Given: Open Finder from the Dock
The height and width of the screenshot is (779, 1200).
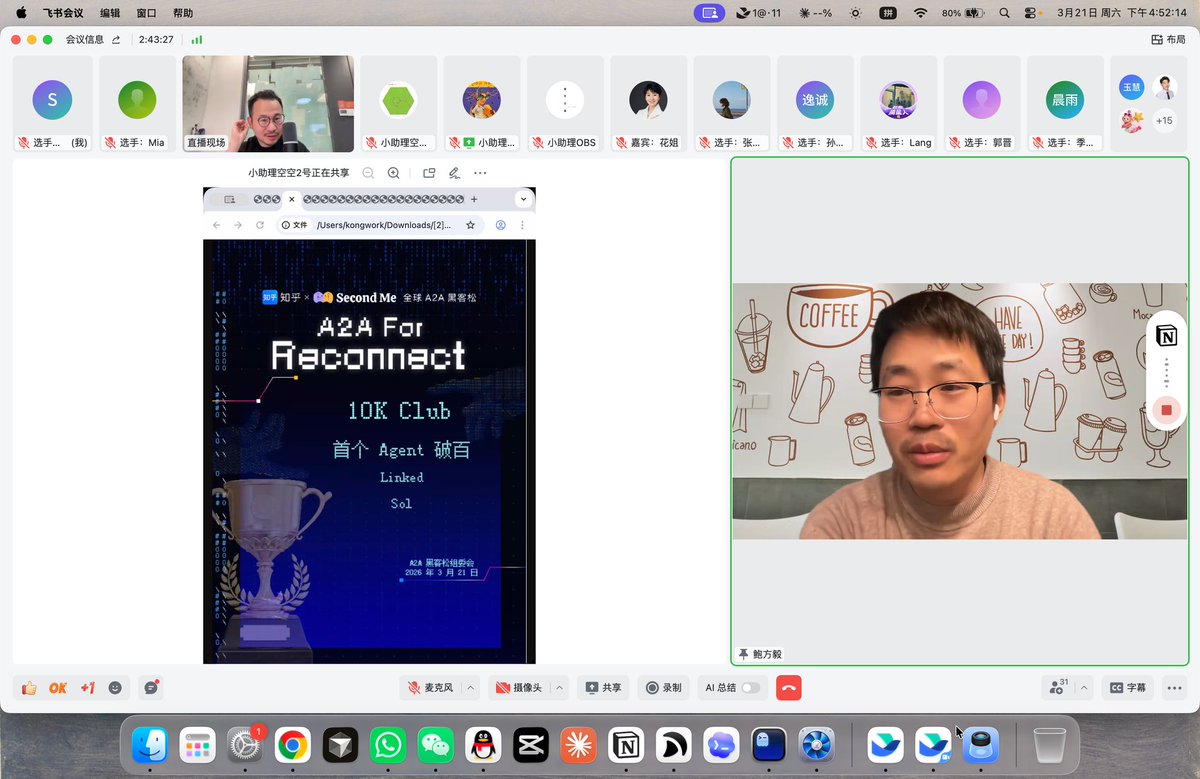Looking at the screenshot, I should tap(151, 745).
